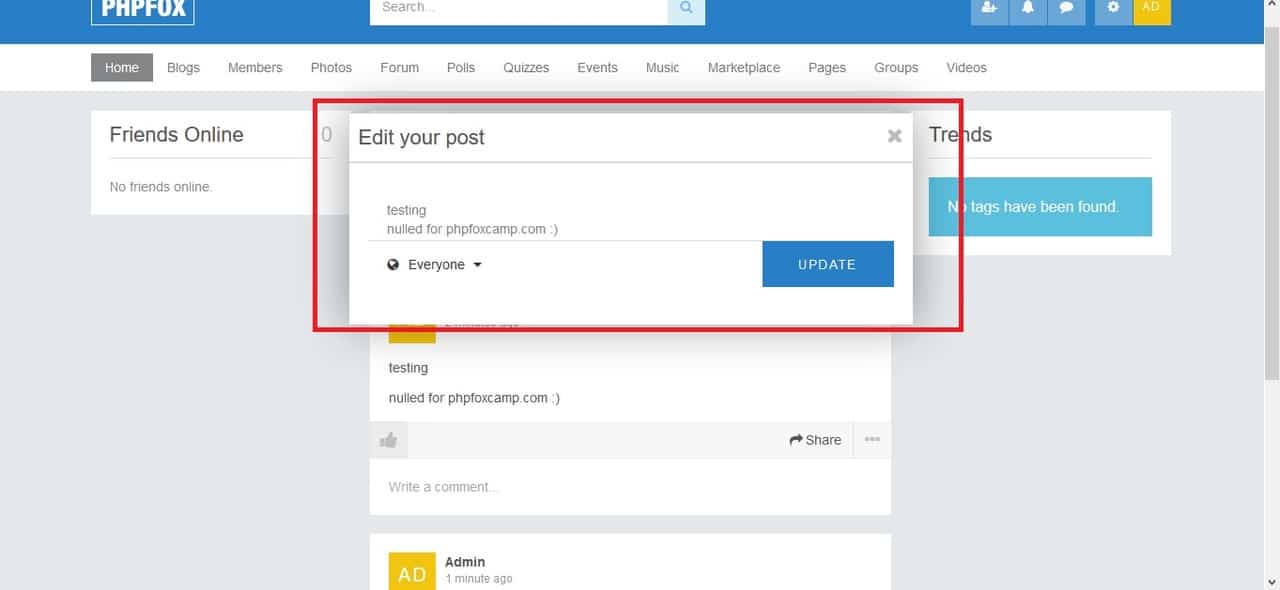Click 'No friends online.' text

[x=161, y=187]
